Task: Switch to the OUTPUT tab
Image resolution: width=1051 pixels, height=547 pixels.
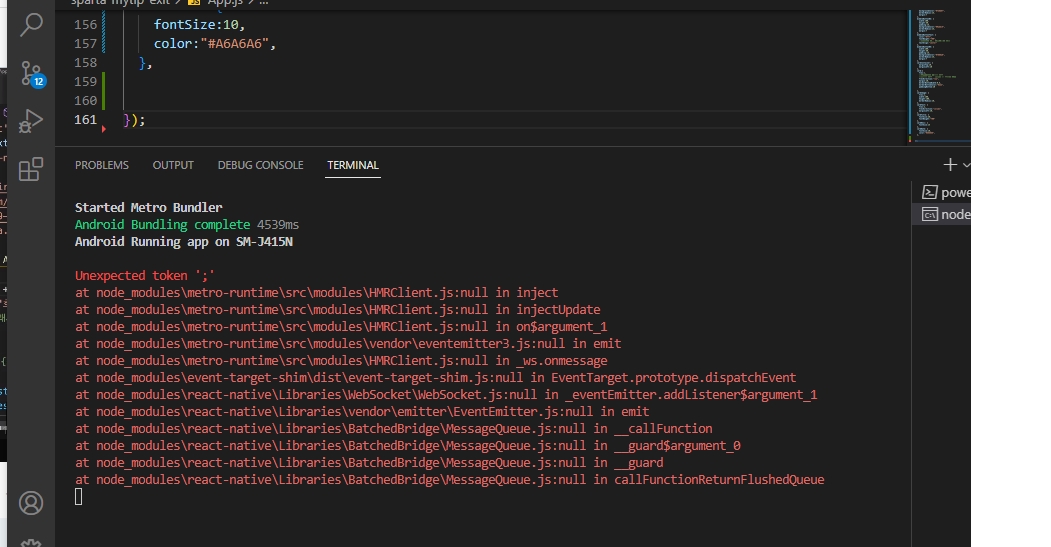Action: pyautogui.click(x=173, y=165)
